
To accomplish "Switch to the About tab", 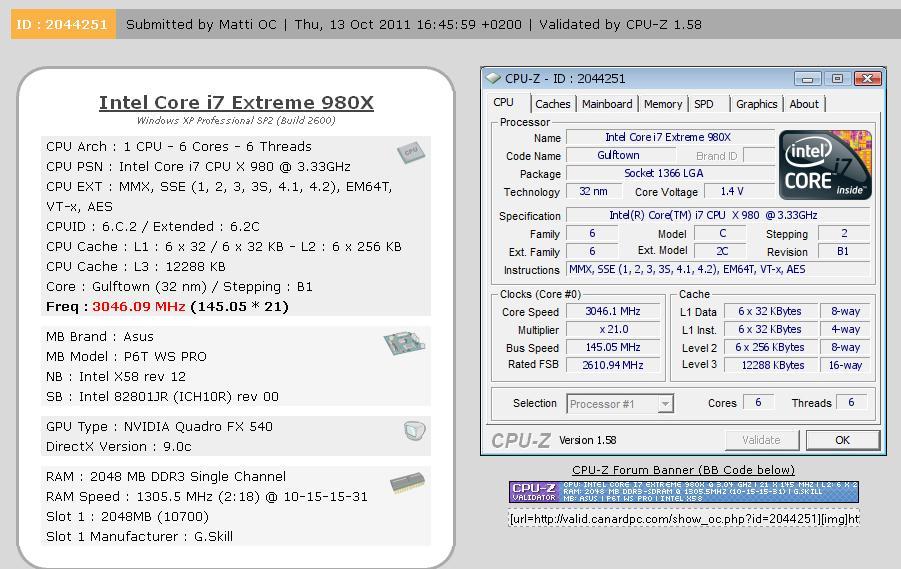I will (x=804, y=104).
